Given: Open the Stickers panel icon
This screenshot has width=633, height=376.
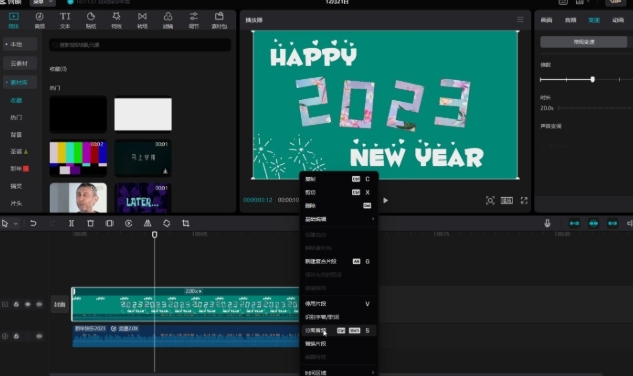Looking at the screenshot, I should tap(91, 20).
